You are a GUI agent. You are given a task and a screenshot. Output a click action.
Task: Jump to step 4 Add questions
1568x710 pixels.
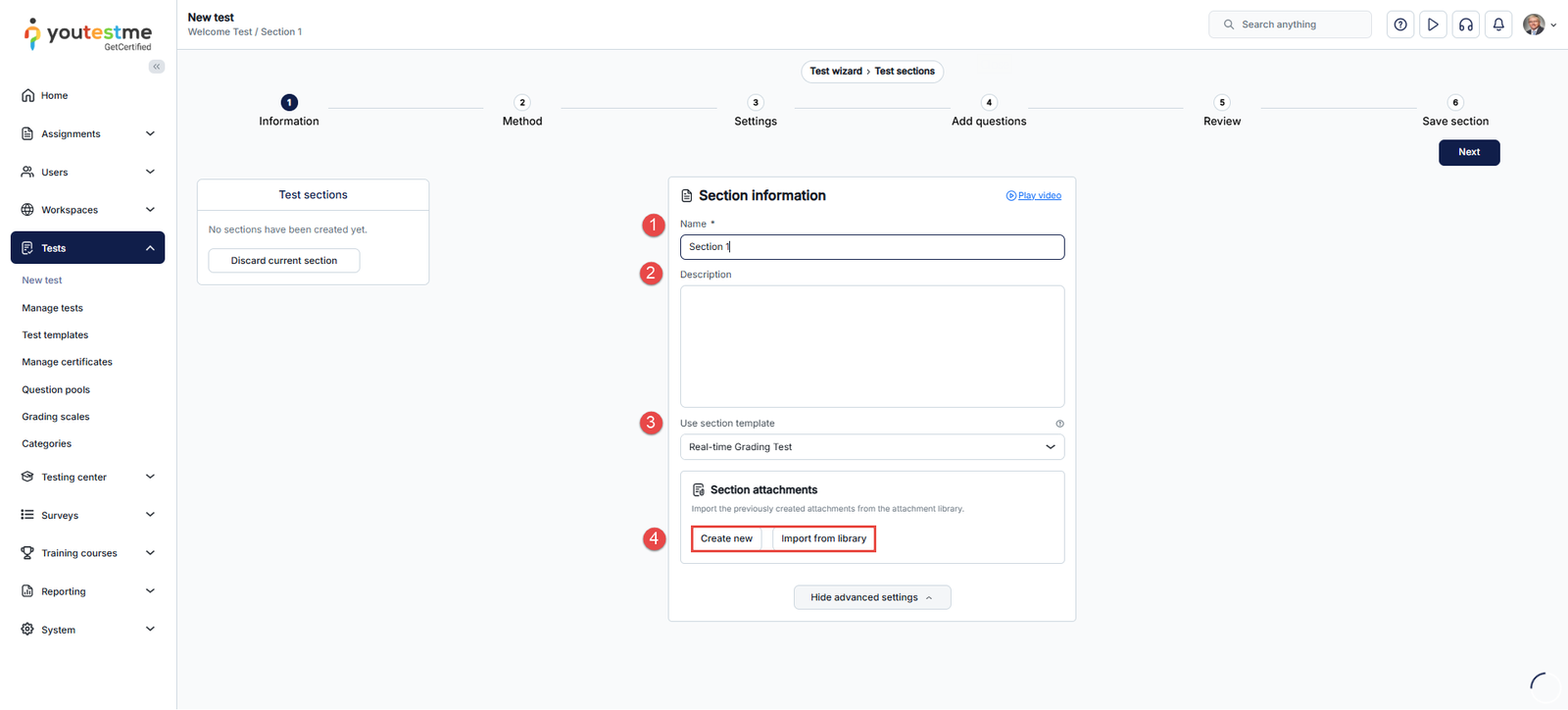coord(989,103)
